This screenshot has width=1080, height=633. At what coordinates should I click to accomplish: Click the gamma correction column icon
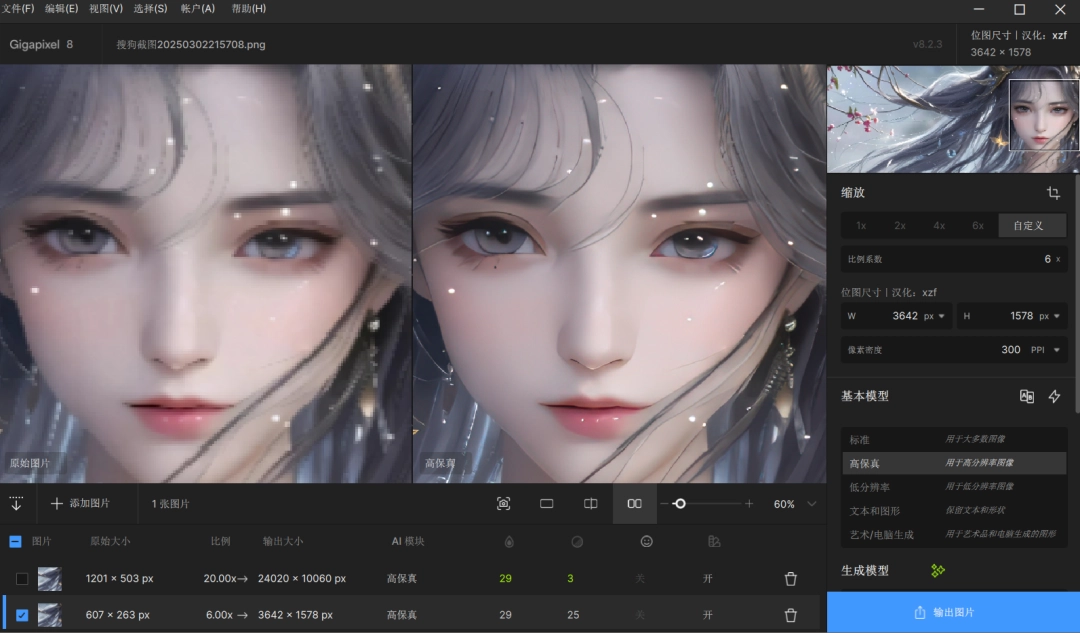click(x=714, y=542)
